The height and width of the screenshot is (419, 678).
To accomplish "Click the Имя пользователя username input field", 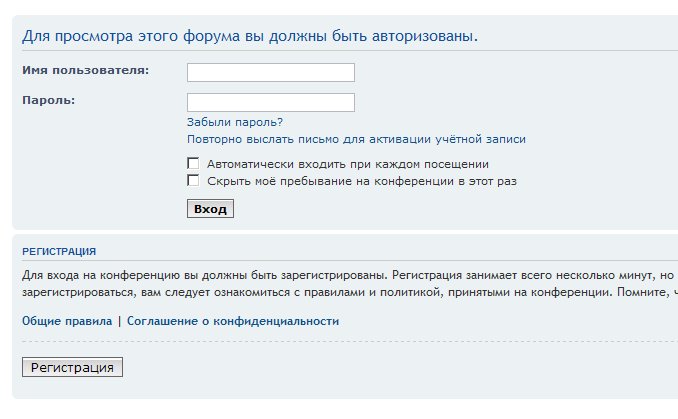I will pos(270,72).
